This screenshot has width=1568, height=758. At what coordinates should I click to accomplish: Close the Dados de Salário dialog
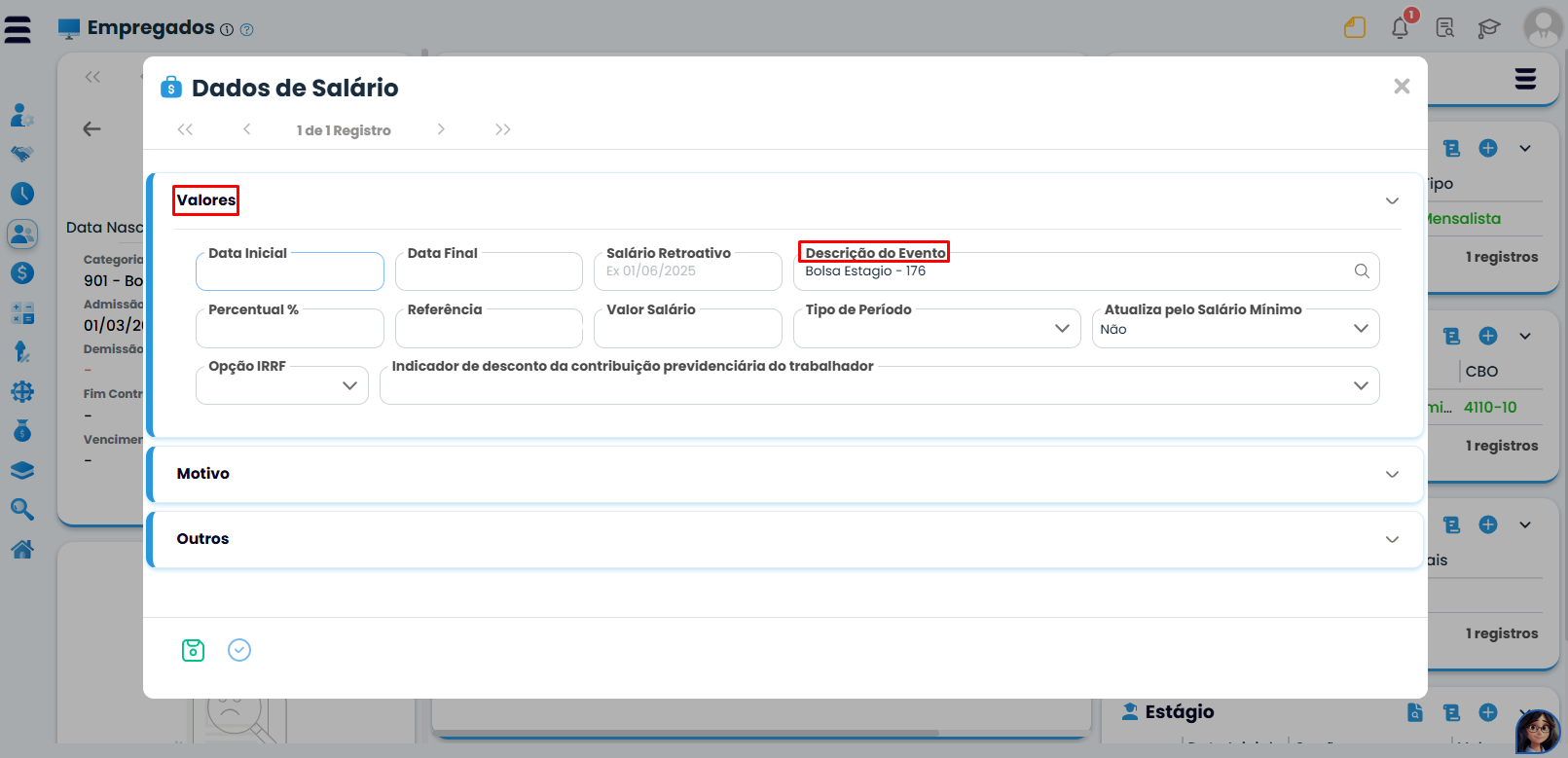coord(1402,87)
